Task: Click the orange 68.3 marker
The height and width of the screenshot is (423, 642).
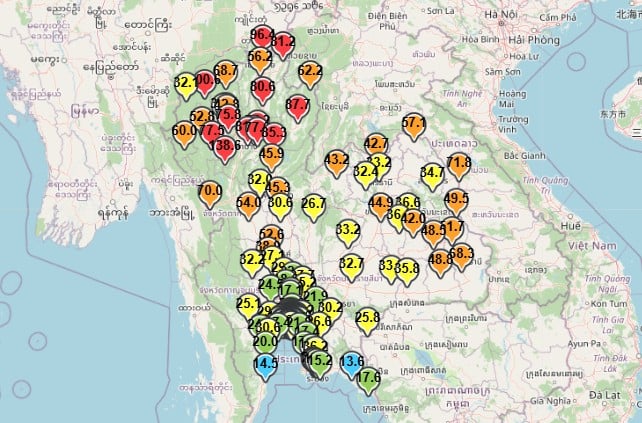Action: (x=462, y=255)
